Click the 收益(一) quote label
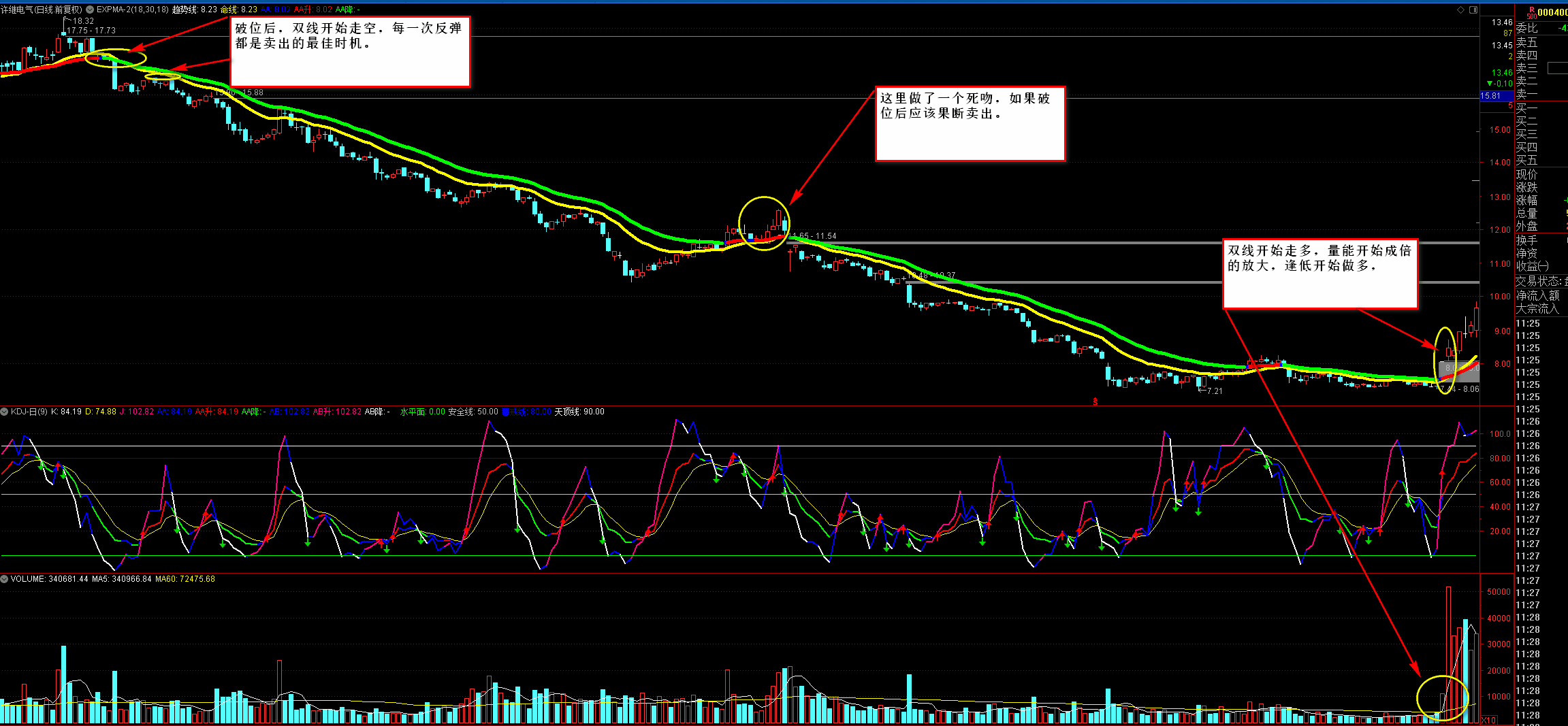 tap(1533, 265)
